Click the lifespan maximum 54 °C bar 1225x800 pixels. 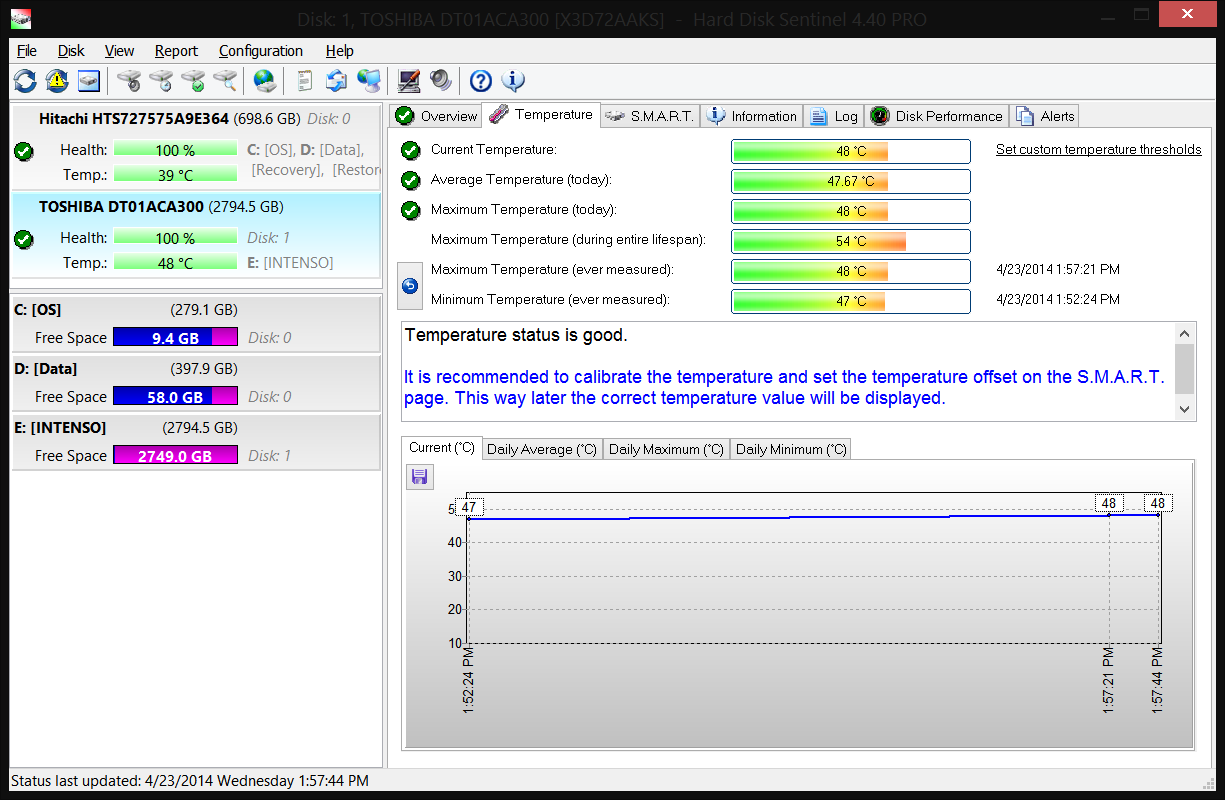pos(851,241)
